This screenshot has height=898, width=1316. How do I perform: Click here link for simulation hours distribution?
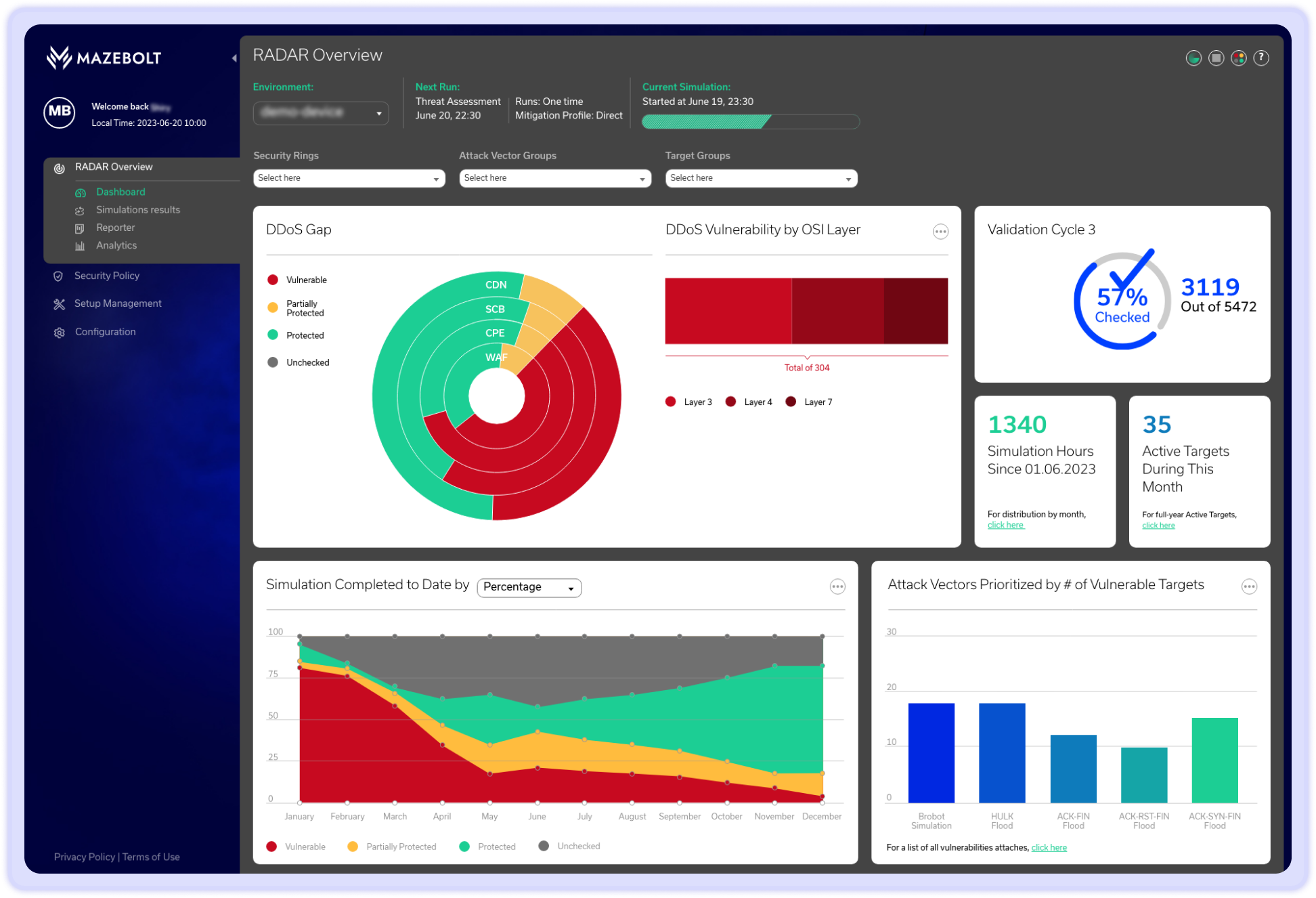(x=1005, y=525)
